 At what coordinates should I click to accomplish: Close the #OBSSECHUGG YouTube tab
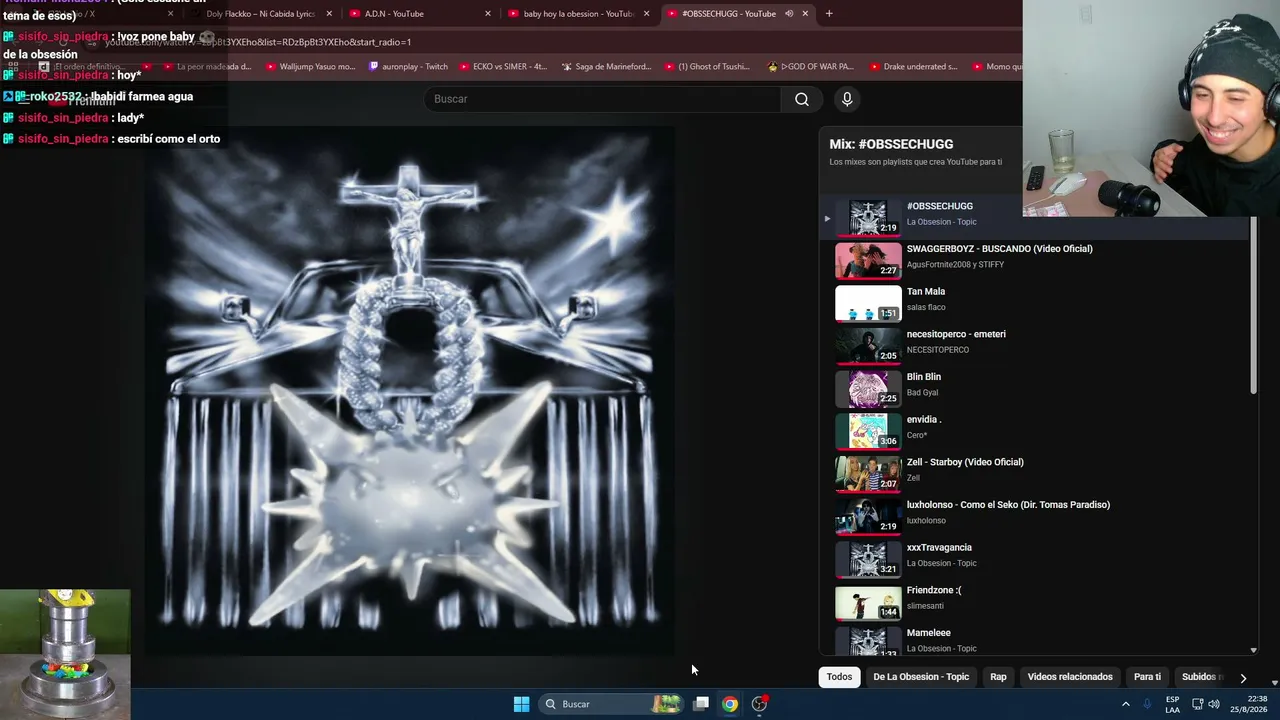805,14
